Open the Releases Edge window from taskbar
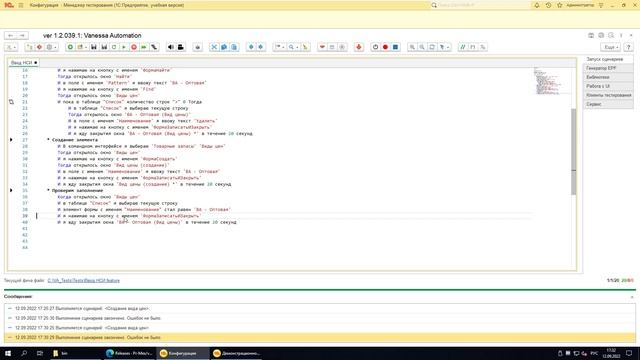This screenshot has width=640, height=360. tap(129, 353)
